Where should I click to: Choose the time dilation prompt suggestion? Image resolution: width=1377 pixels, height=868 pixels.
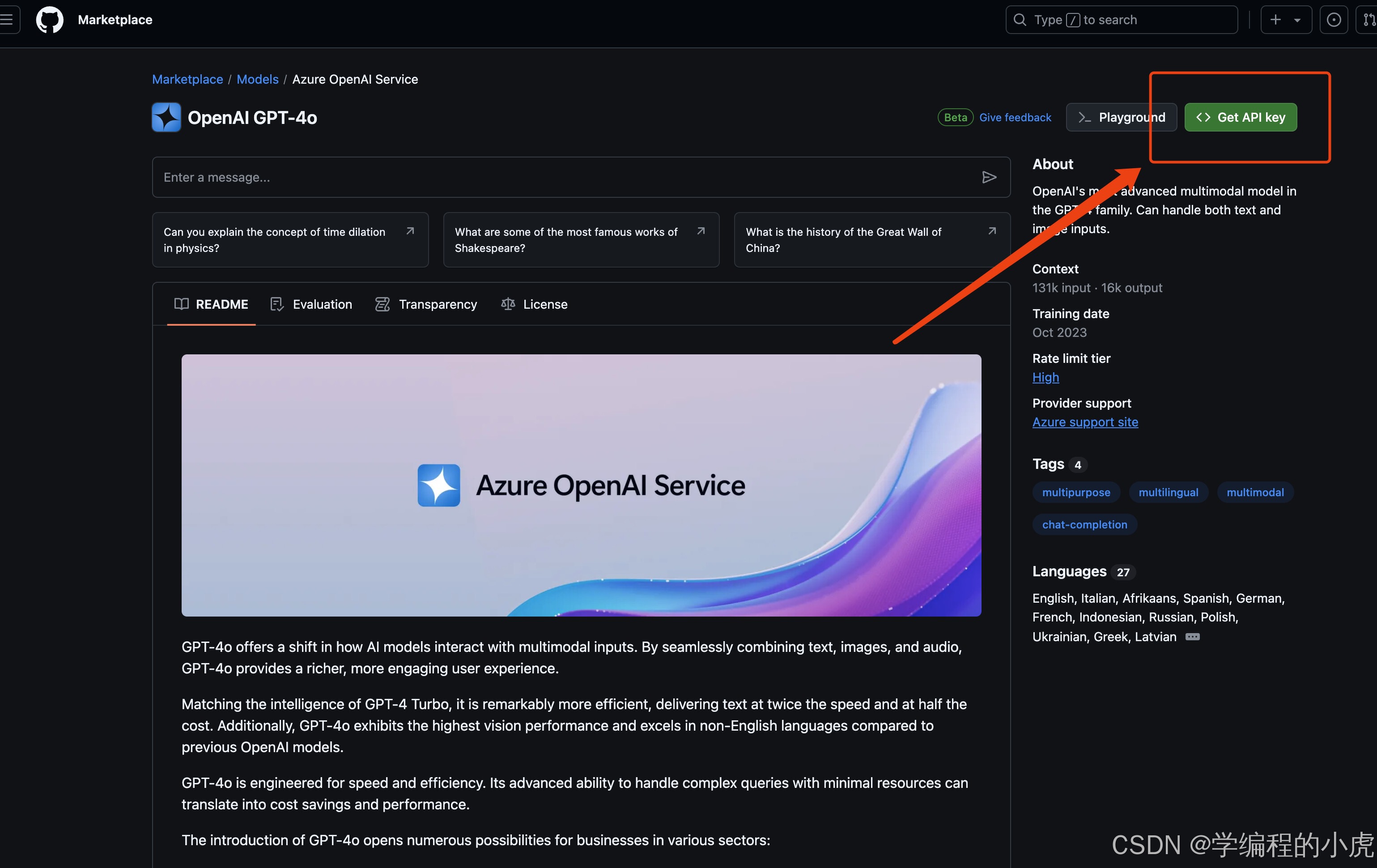point(290,239)
